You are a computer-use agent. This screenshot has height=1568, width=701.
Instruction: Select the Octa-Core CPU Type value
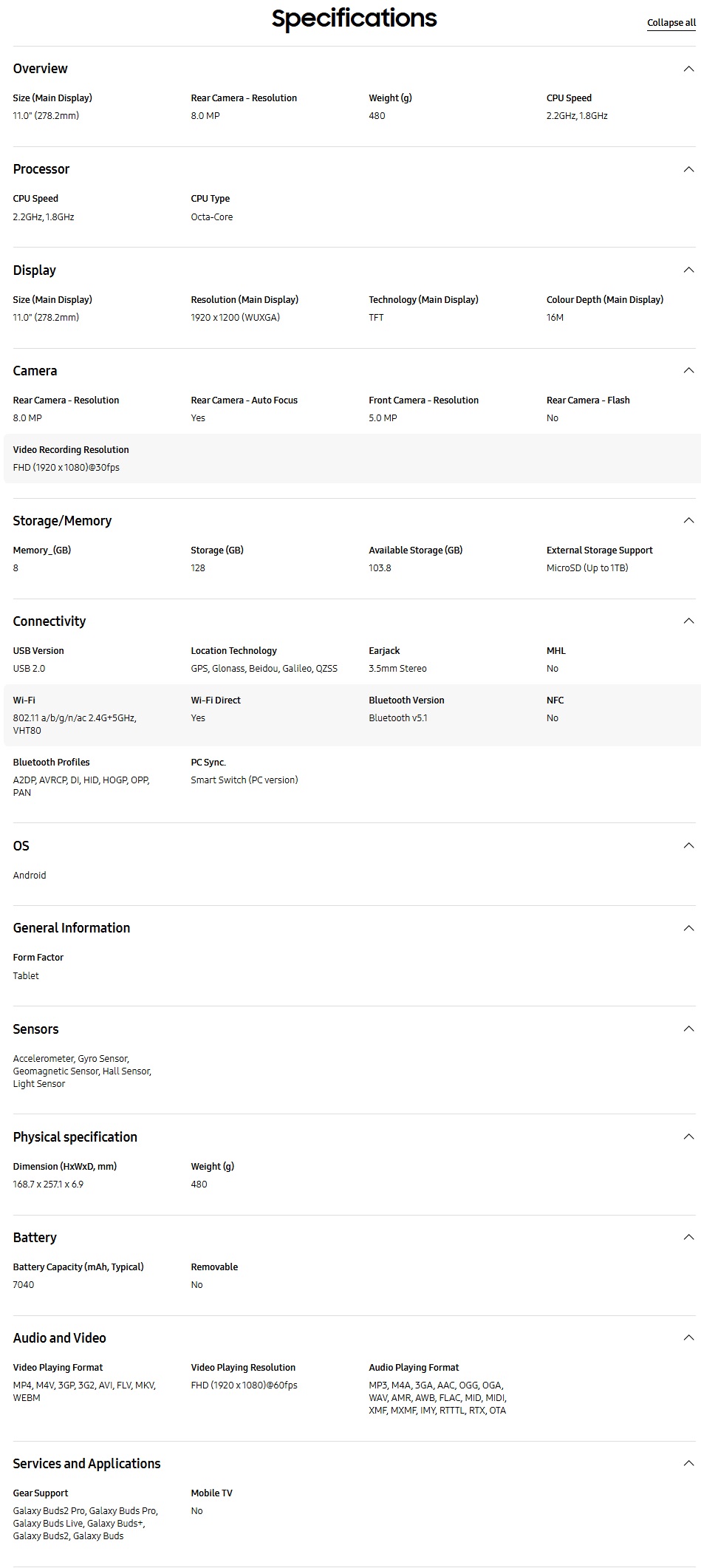212,217
